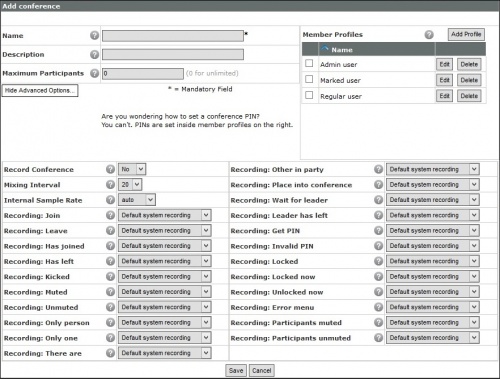Sort member profiles by Name column
The width and height of the screenshot is (500, 379).
tap(342, 50)
